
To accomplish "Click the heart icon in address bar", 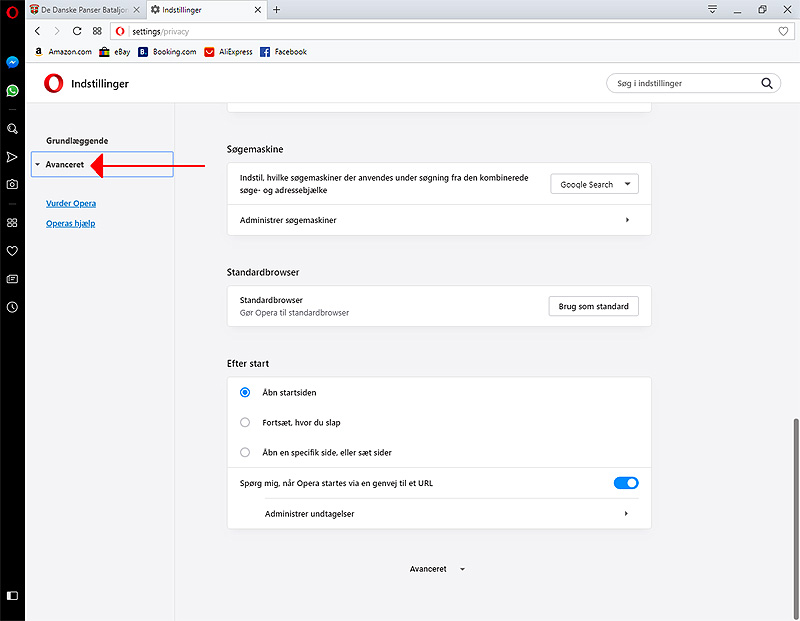I will [783, 31].
